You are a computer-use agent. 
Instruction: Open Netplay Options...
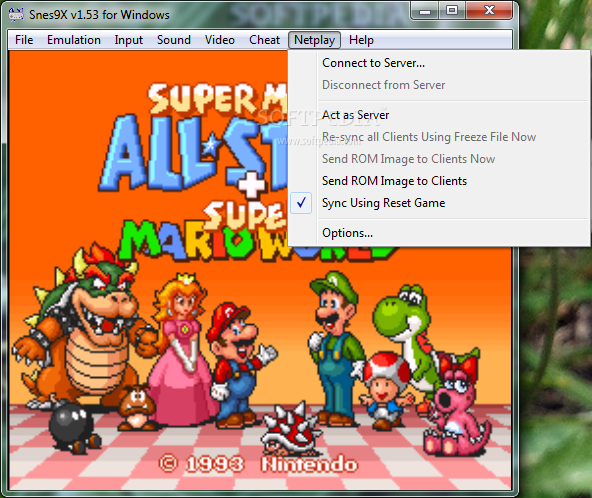439,233
